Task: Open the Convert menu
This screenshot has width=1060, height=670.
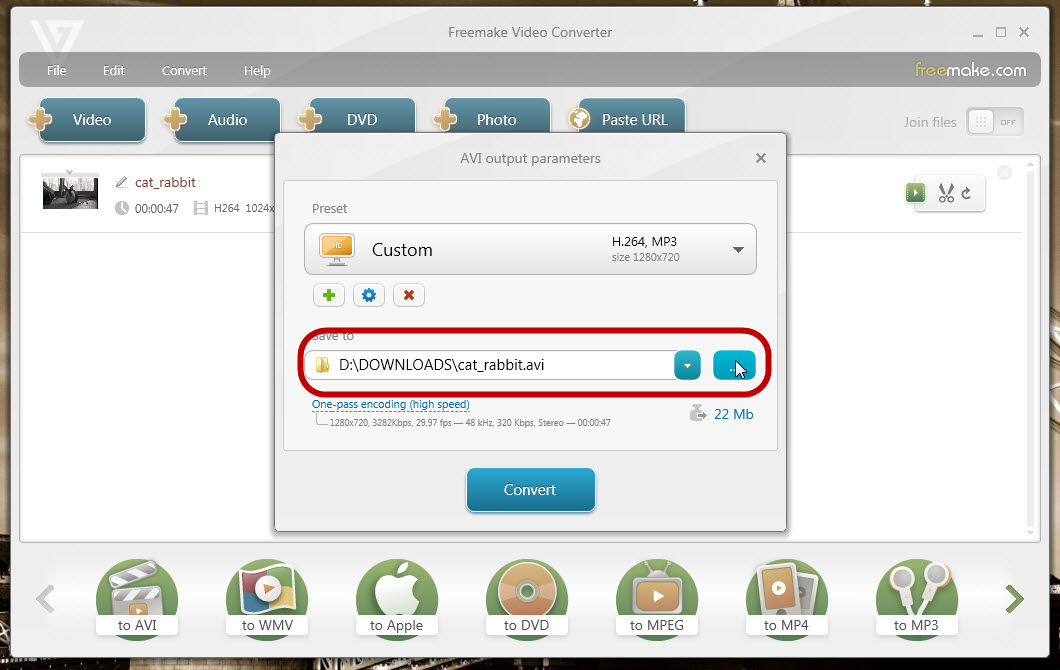Action: pos(184,71)
